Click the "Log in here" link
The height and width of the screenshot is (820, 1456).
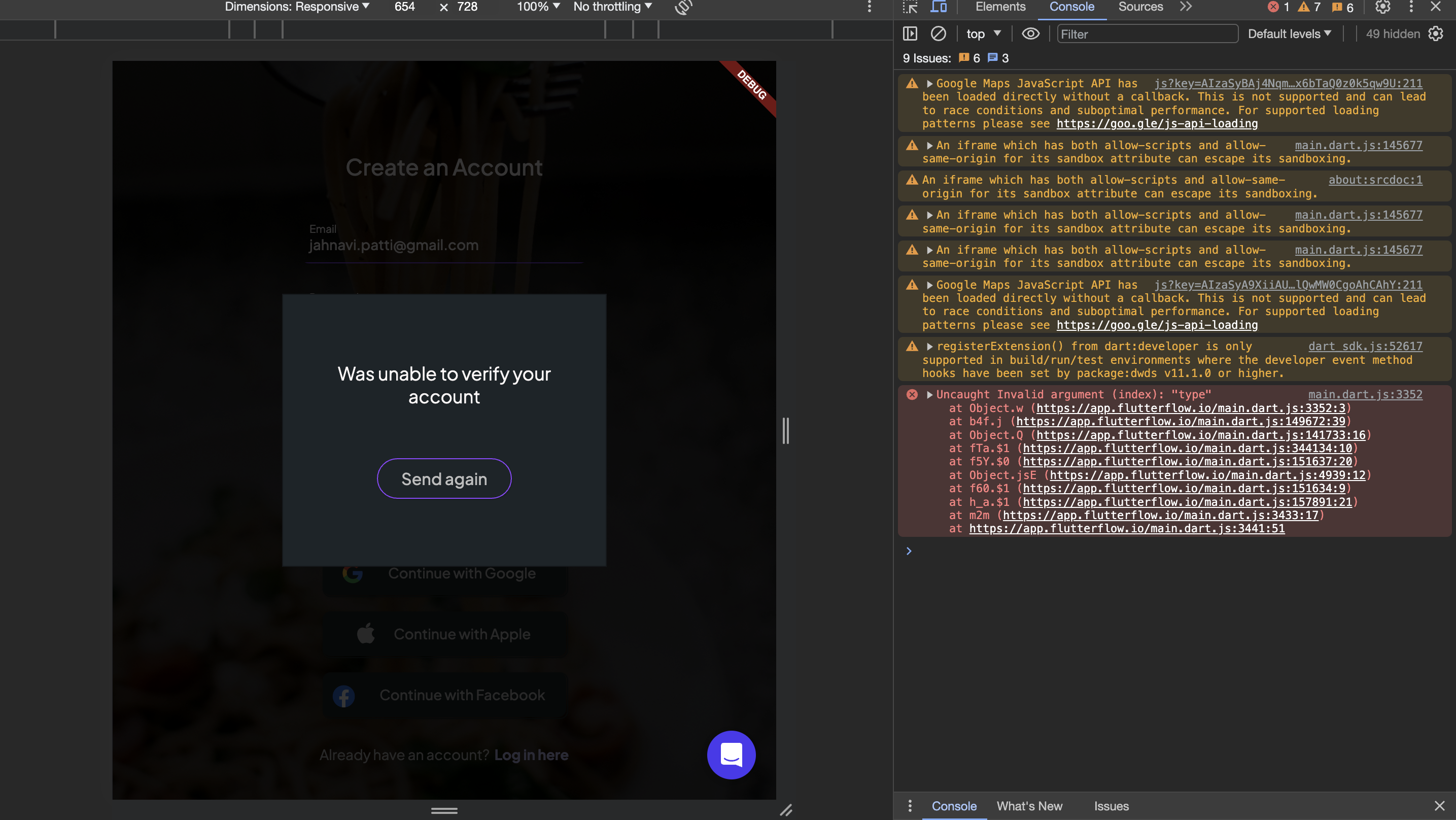coord(531,755)
